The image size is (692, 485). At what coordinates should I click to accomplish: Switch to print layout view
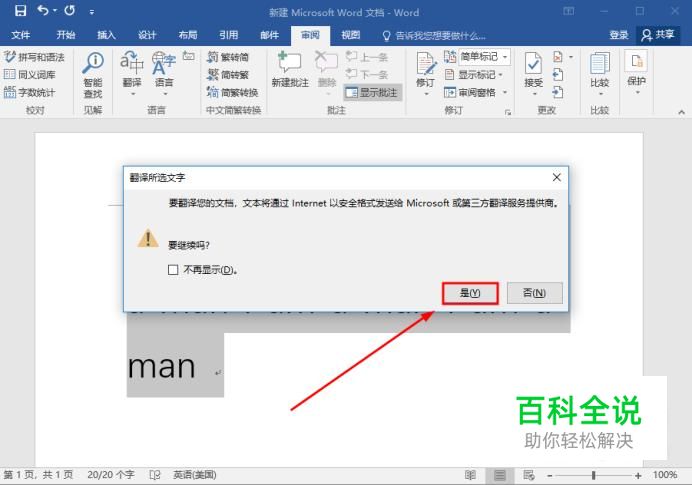500,475
